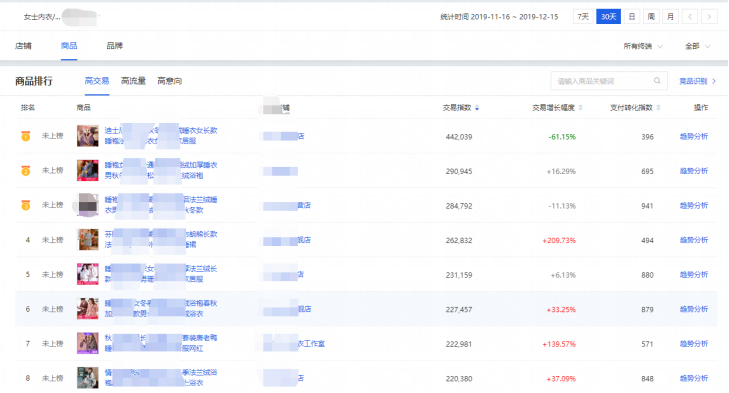The height and width of the screenshot is (393, 729).
Task: Open 趋势分析 for rank 8 product
Action: [694, 378]
